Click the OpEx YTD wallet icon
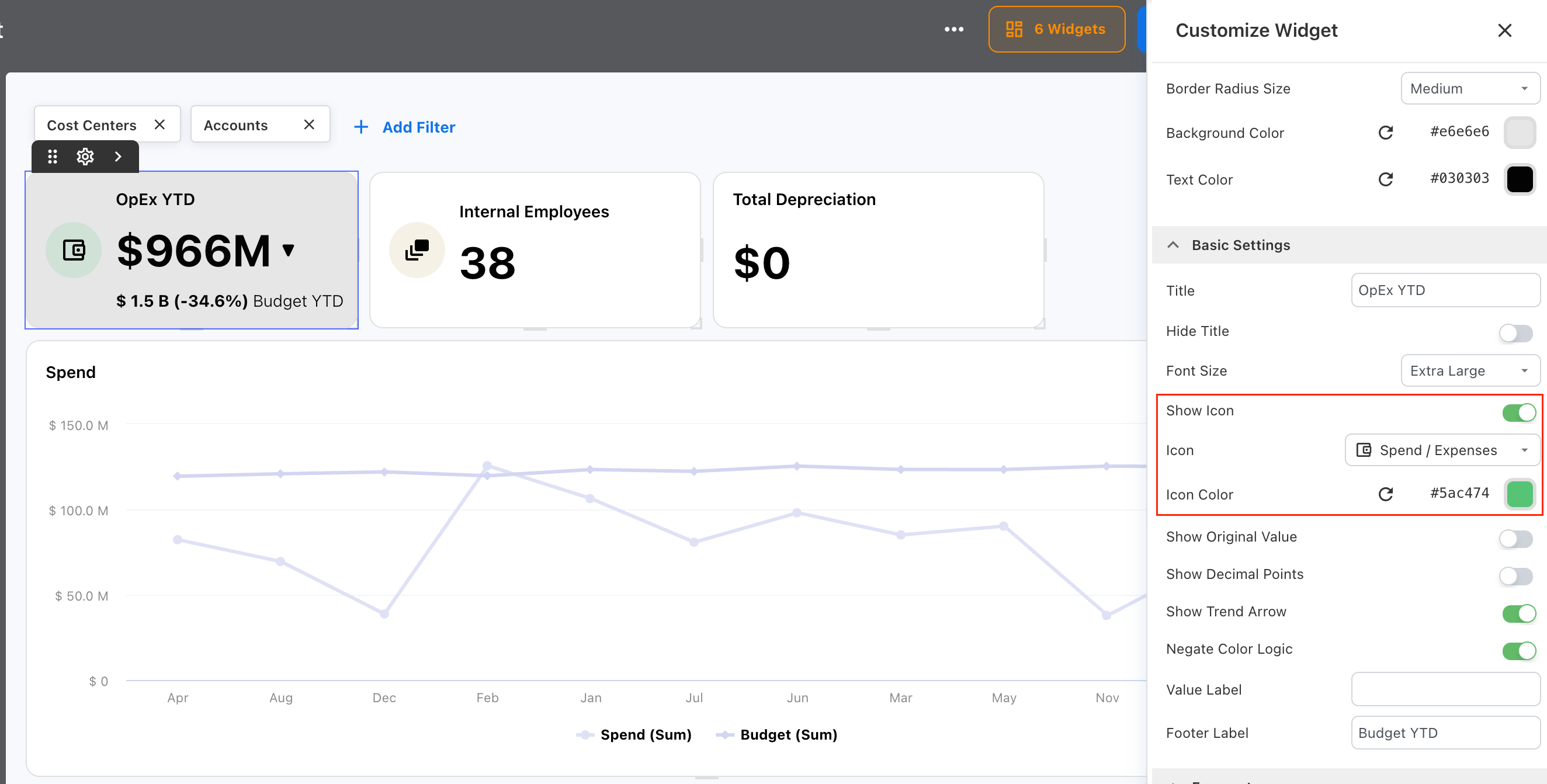Image resolution: width=1547 pixels, height=784 pixels. point(74,249)
